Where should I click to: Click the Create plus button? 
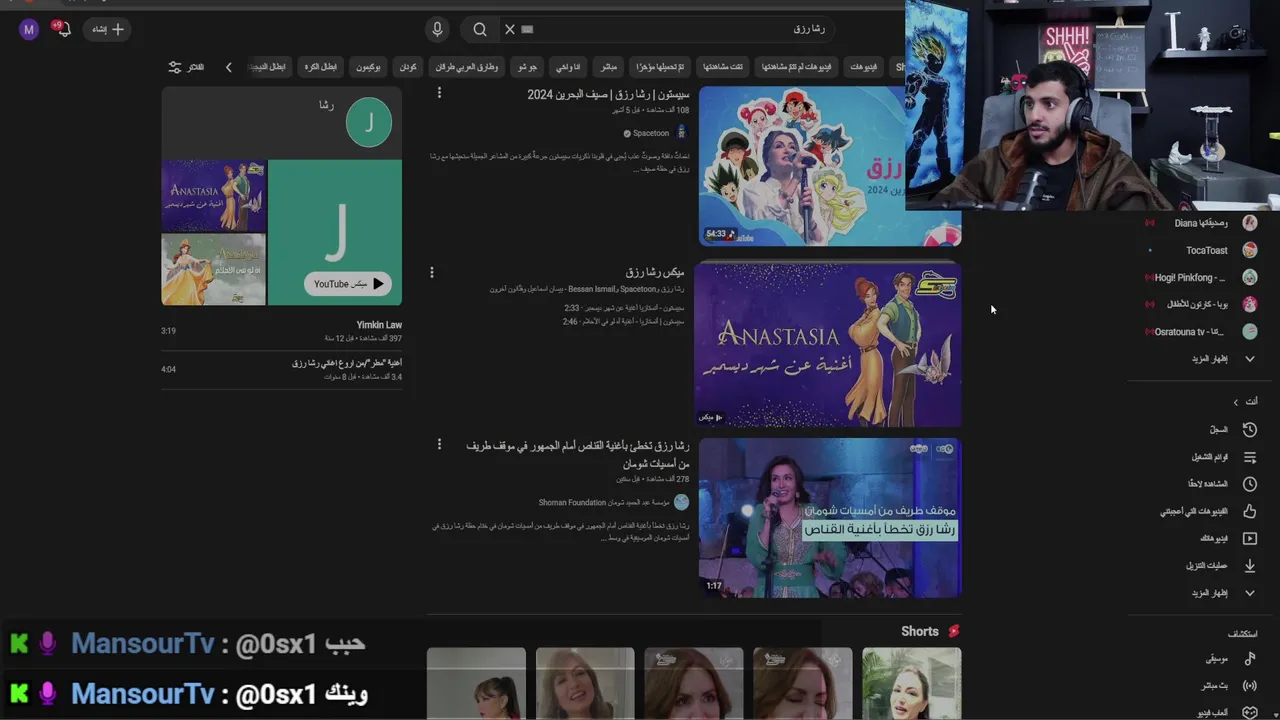[x=109, y=29]
